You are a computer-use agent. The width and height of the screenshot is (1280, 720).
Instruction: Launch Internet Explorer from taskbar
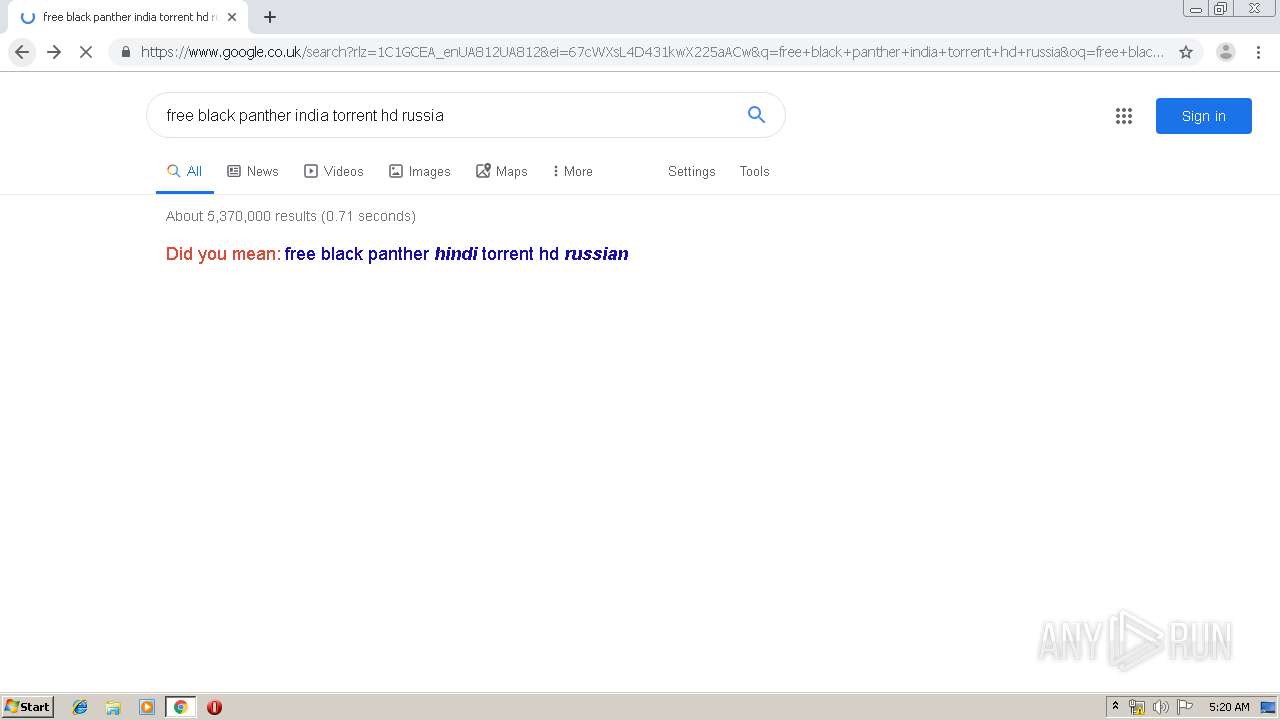point(80,707)
